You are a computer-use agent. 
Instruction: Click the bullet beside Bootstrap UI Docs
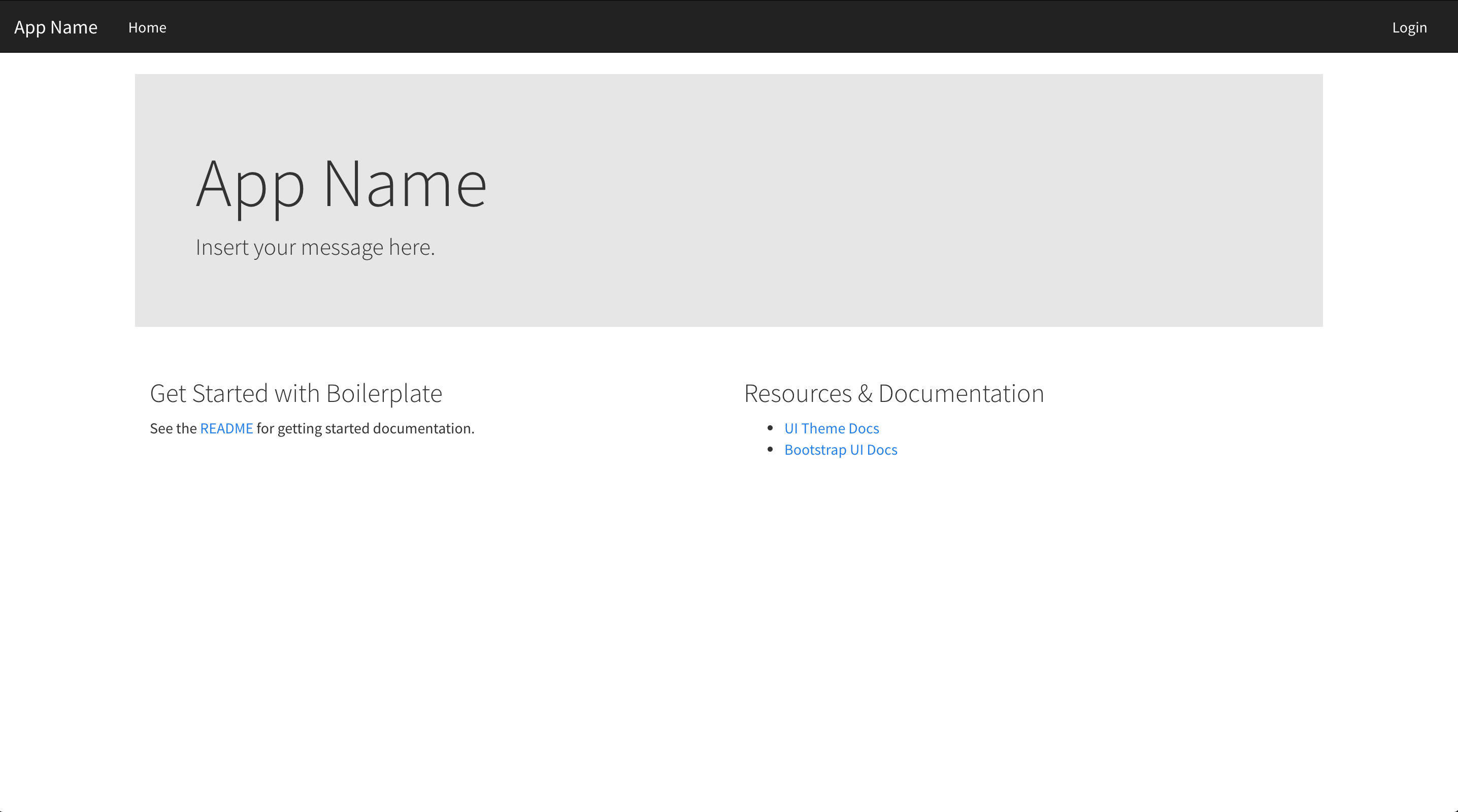tap(770, 449)
